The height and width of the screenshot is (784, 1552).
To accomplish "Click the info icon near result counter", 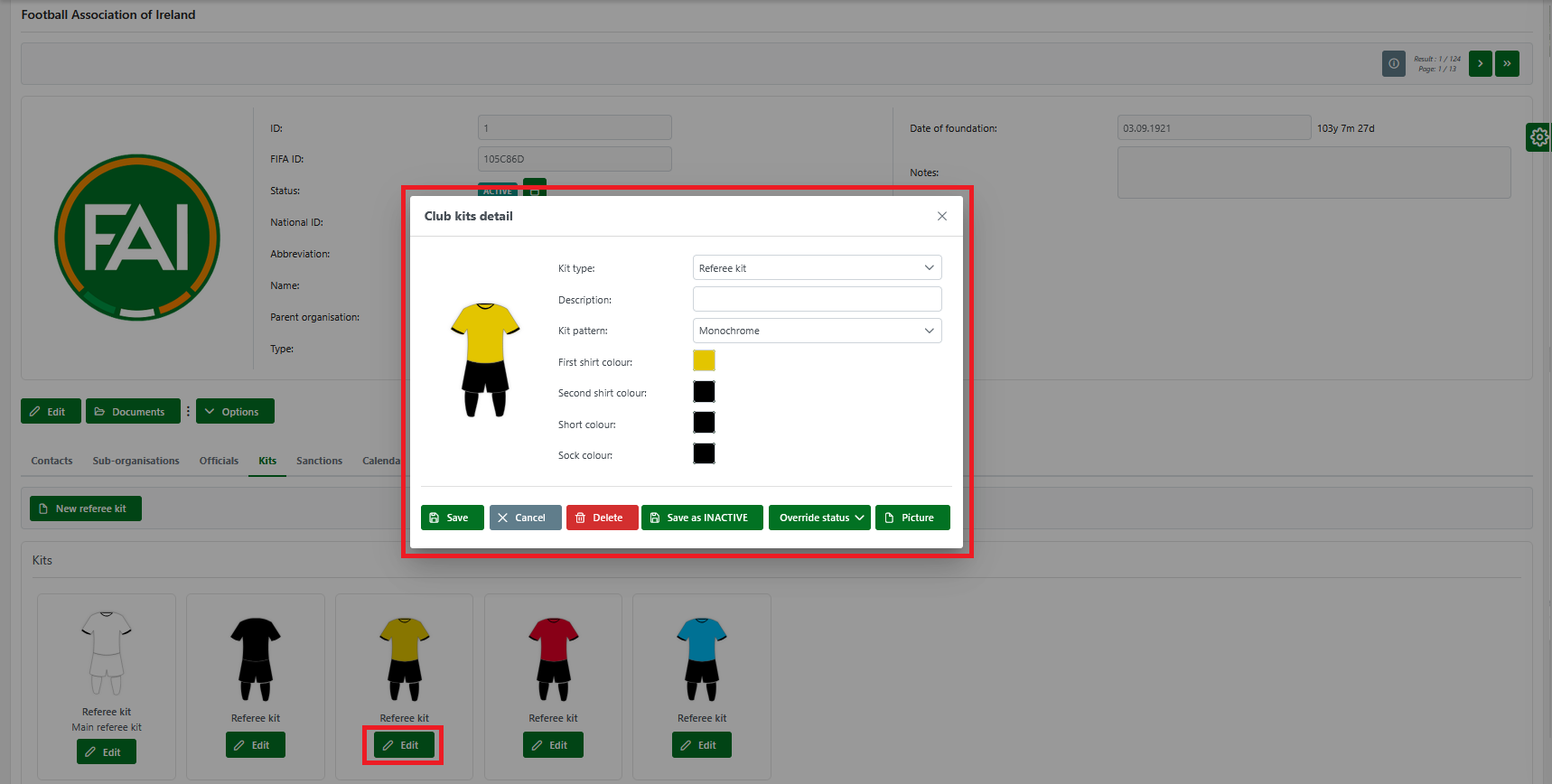I will tap(1394, 63).
